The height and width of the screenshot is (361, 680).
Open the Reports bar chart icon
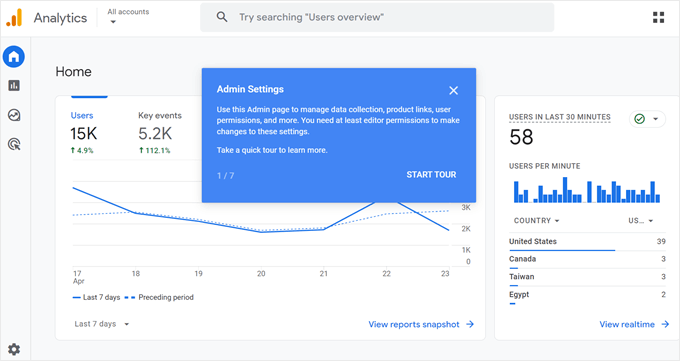(14, 85)
